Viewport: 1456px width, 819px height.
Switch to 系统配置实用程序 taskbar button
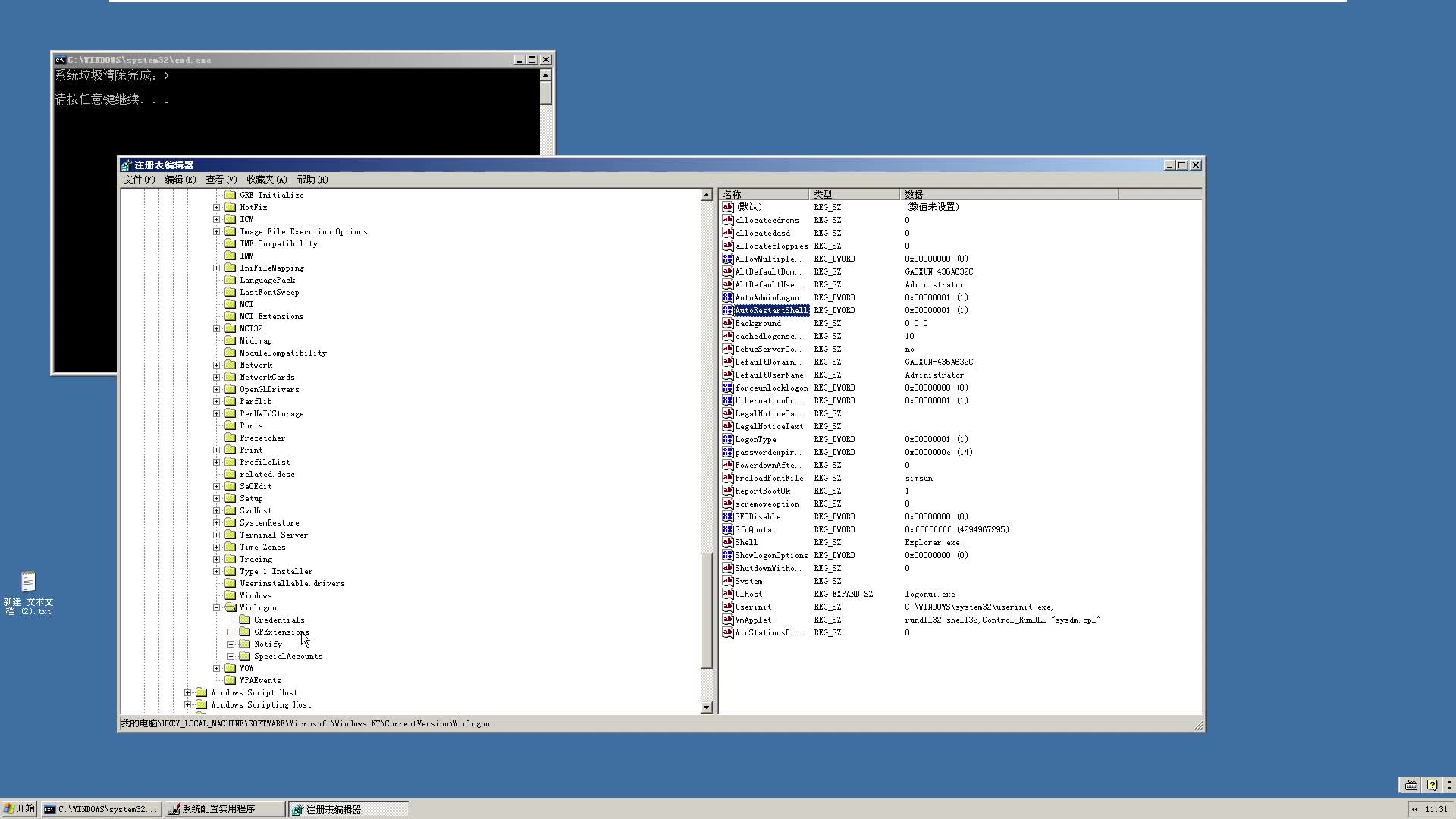pyautogui.click(x=225, y=809)
